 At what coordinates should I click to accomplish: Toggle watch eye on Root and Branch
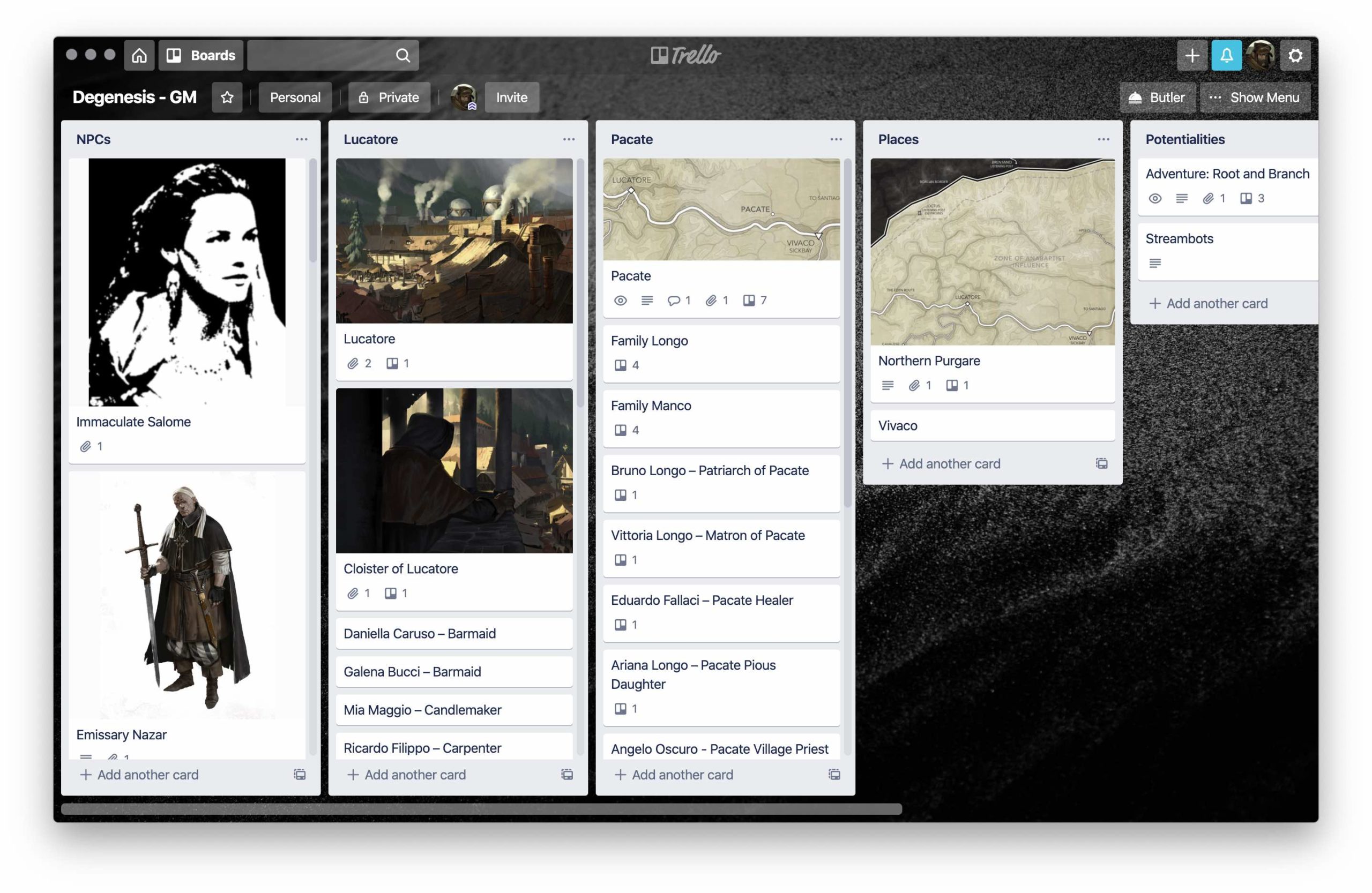click(1154, 199)
